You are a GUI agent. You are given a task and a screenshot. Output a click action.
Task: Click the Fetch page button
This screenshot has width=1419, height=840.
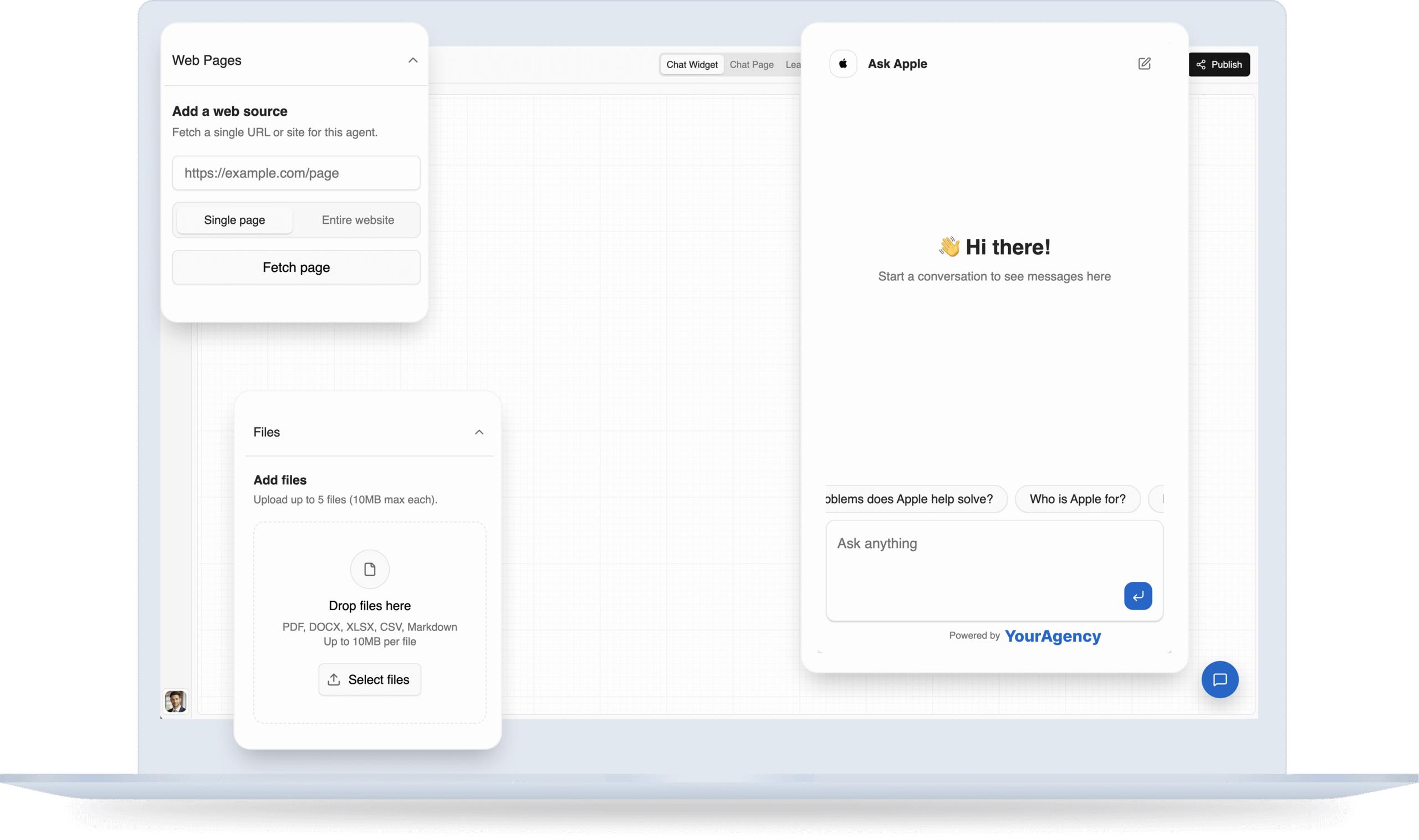tap(295, 267)
